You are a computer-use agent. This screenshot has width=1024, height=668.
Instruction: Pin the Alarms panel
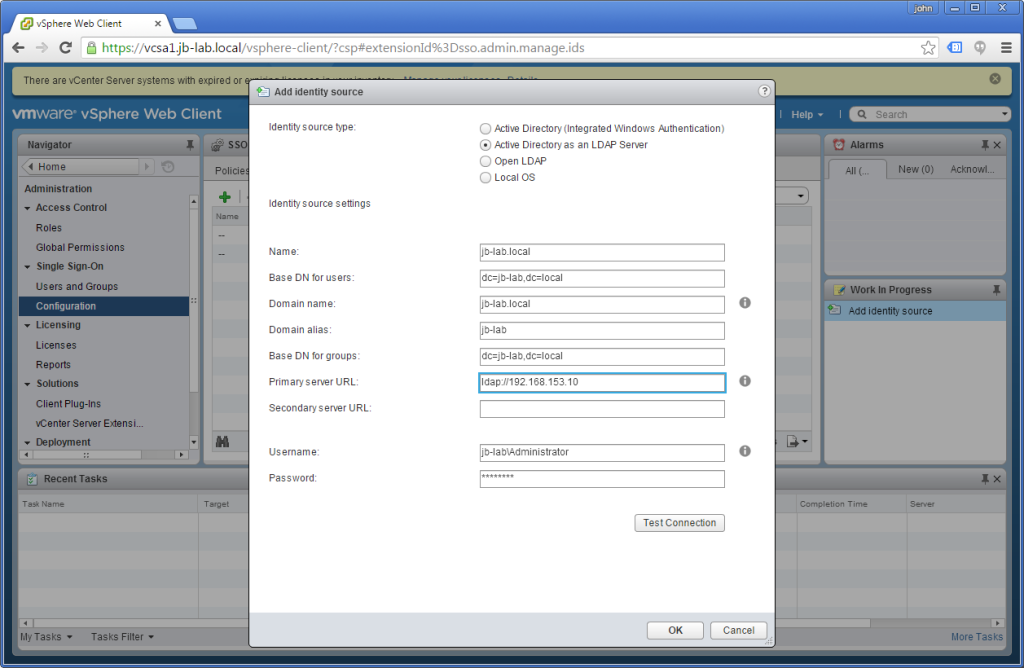(x=985, y=145)
